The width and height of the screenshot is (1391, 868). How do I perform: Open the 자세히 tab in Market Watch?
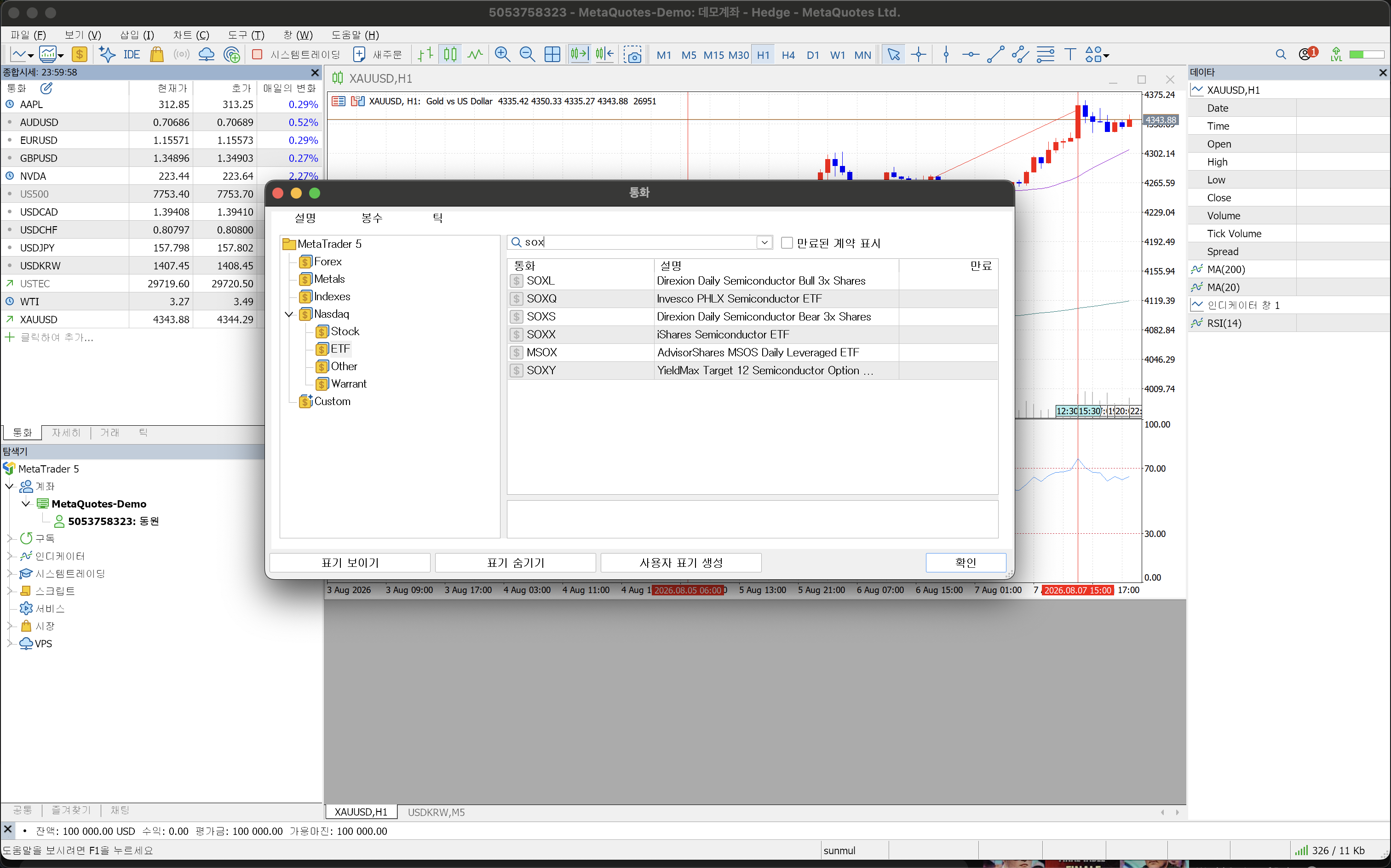66,433
